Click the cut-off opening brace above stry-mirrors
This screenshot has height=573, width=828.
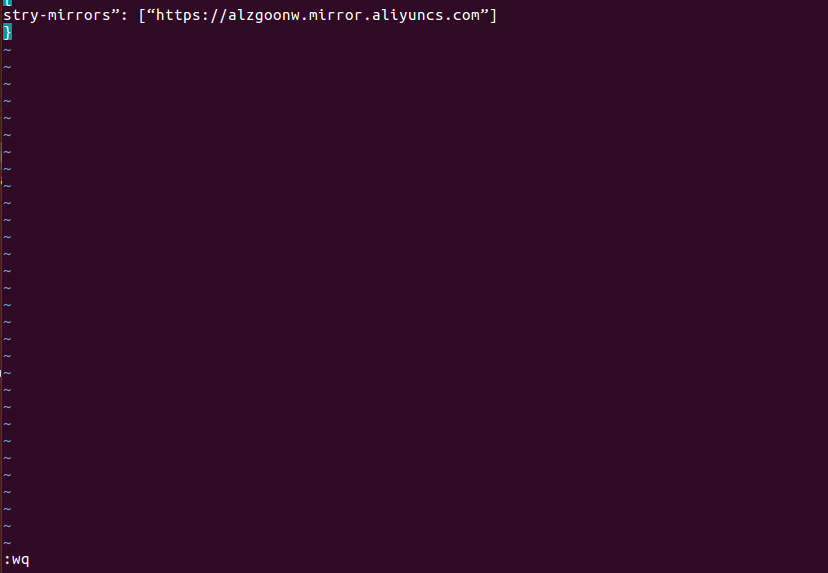(7, 2)
